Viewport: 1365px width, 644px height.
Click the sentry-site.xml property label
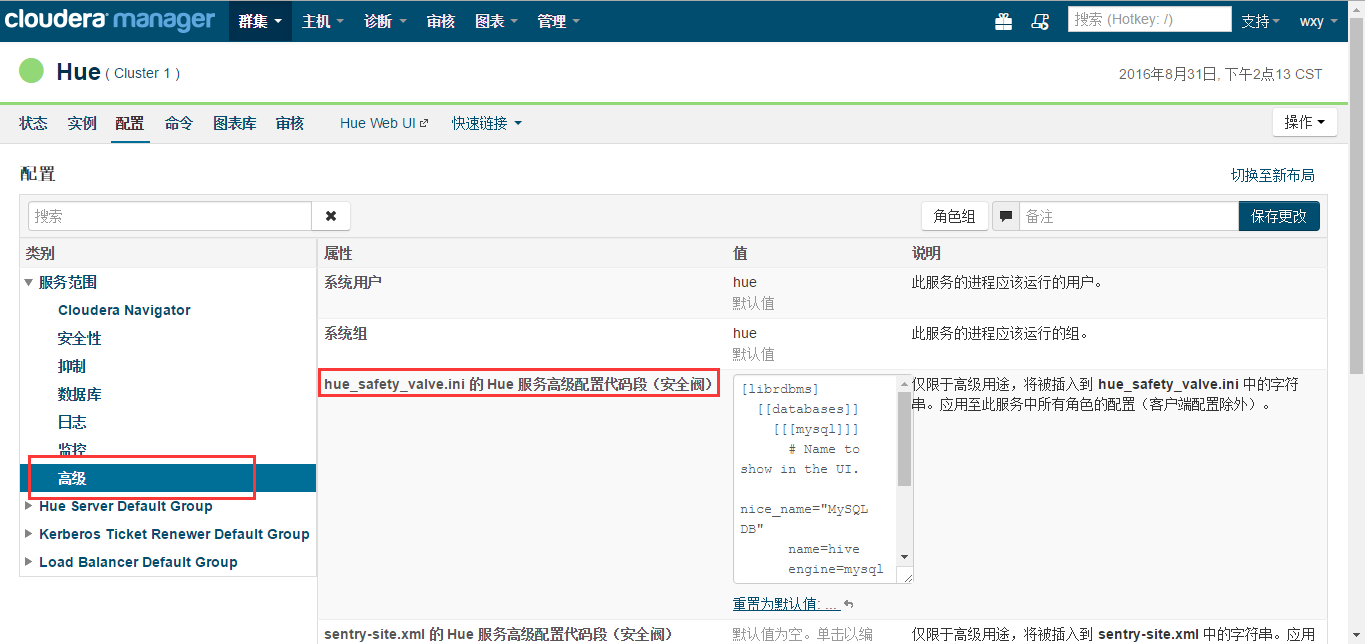499,634
